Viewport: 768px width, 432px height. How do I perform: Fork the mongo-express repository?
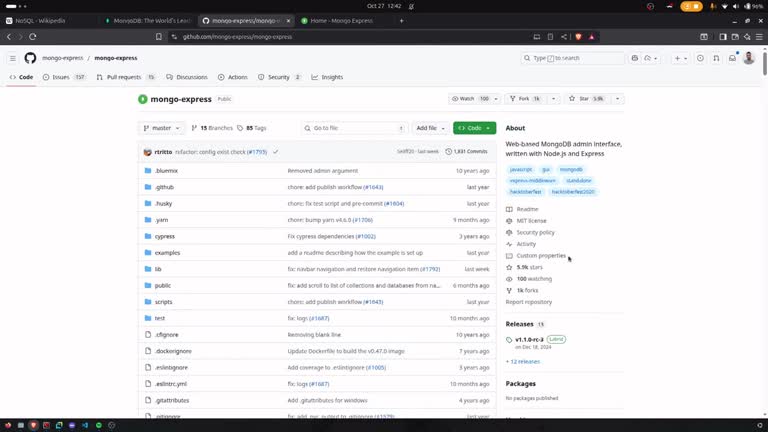tap(527, 99)
